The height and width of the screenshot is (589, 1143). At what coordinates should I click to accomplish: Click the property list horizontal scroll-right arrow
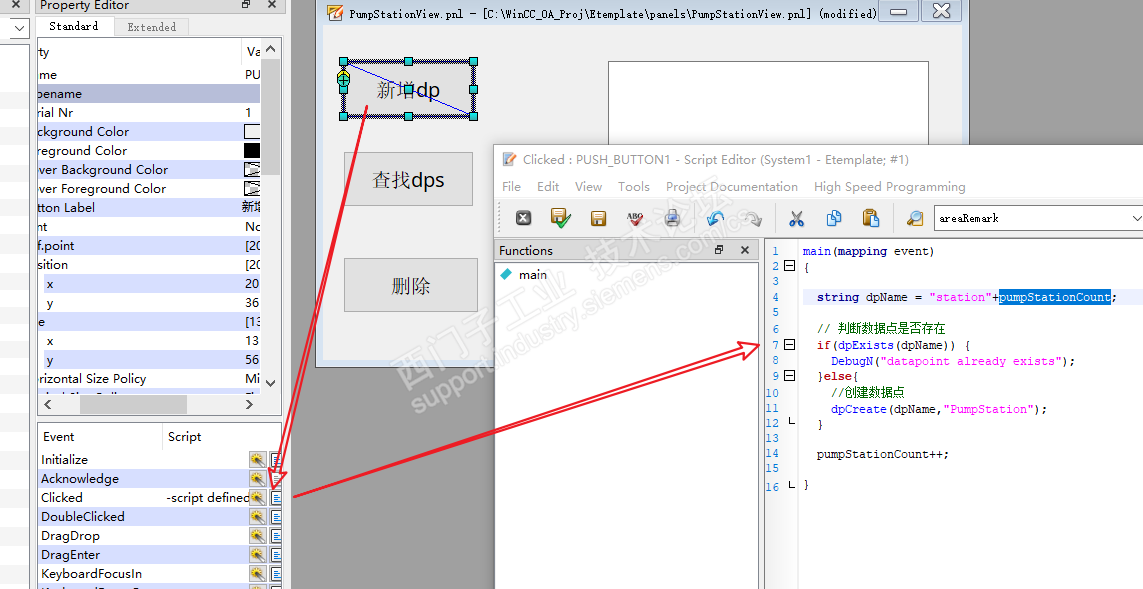tap(249, 404)
